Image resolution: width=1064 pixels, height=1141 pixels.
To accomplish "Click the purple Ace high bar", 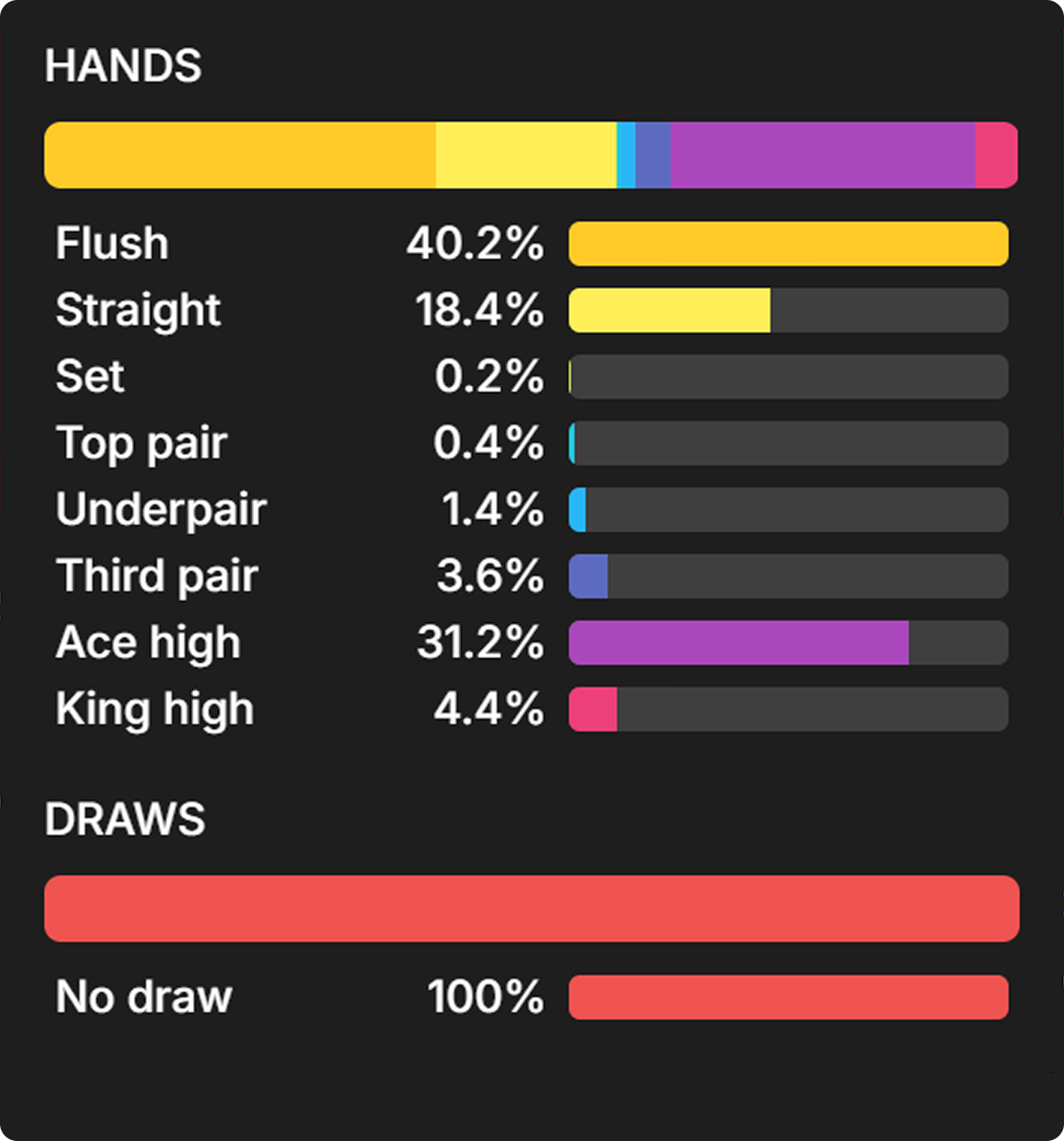I will 739,643.
